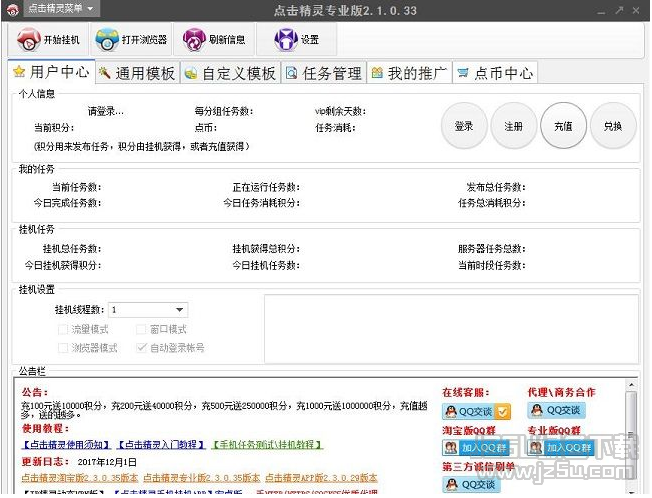The width and height of the screenshot is (652, 498).
Task: Open the 我的推广 tab
Action: 410,73
